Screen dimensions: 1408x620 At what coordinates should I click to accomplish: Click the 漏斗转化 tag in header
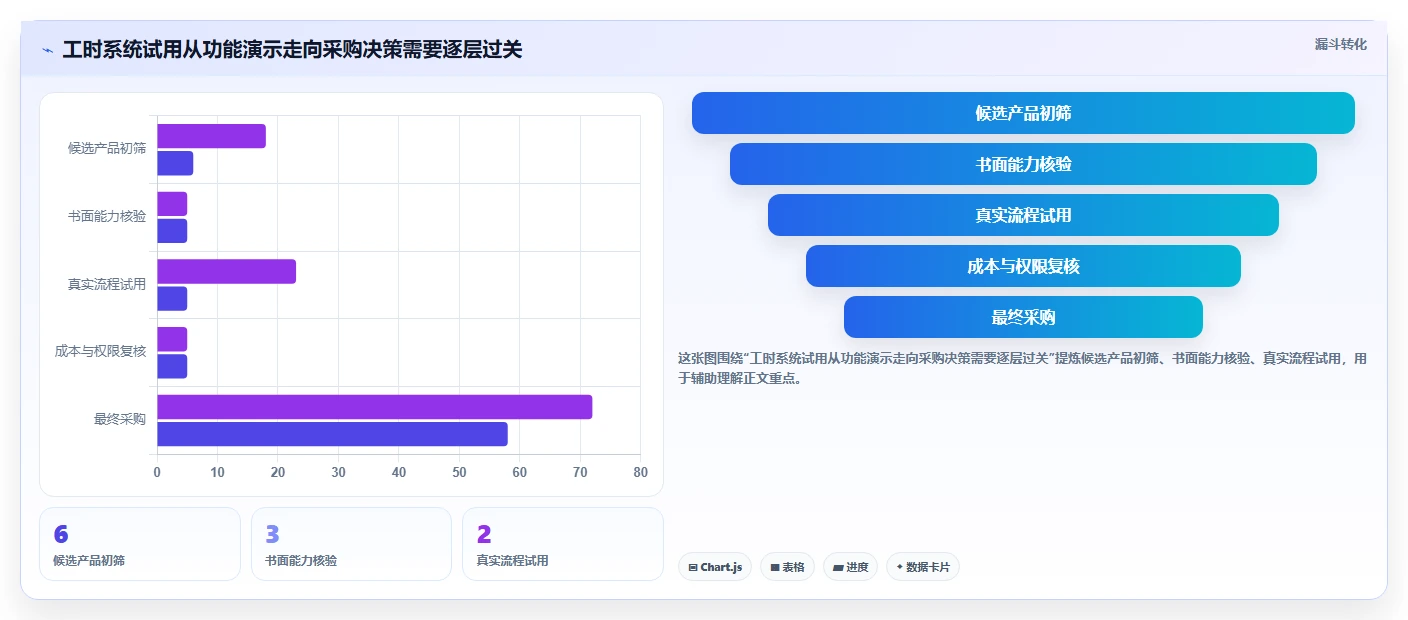click(x=1340, y=44)
